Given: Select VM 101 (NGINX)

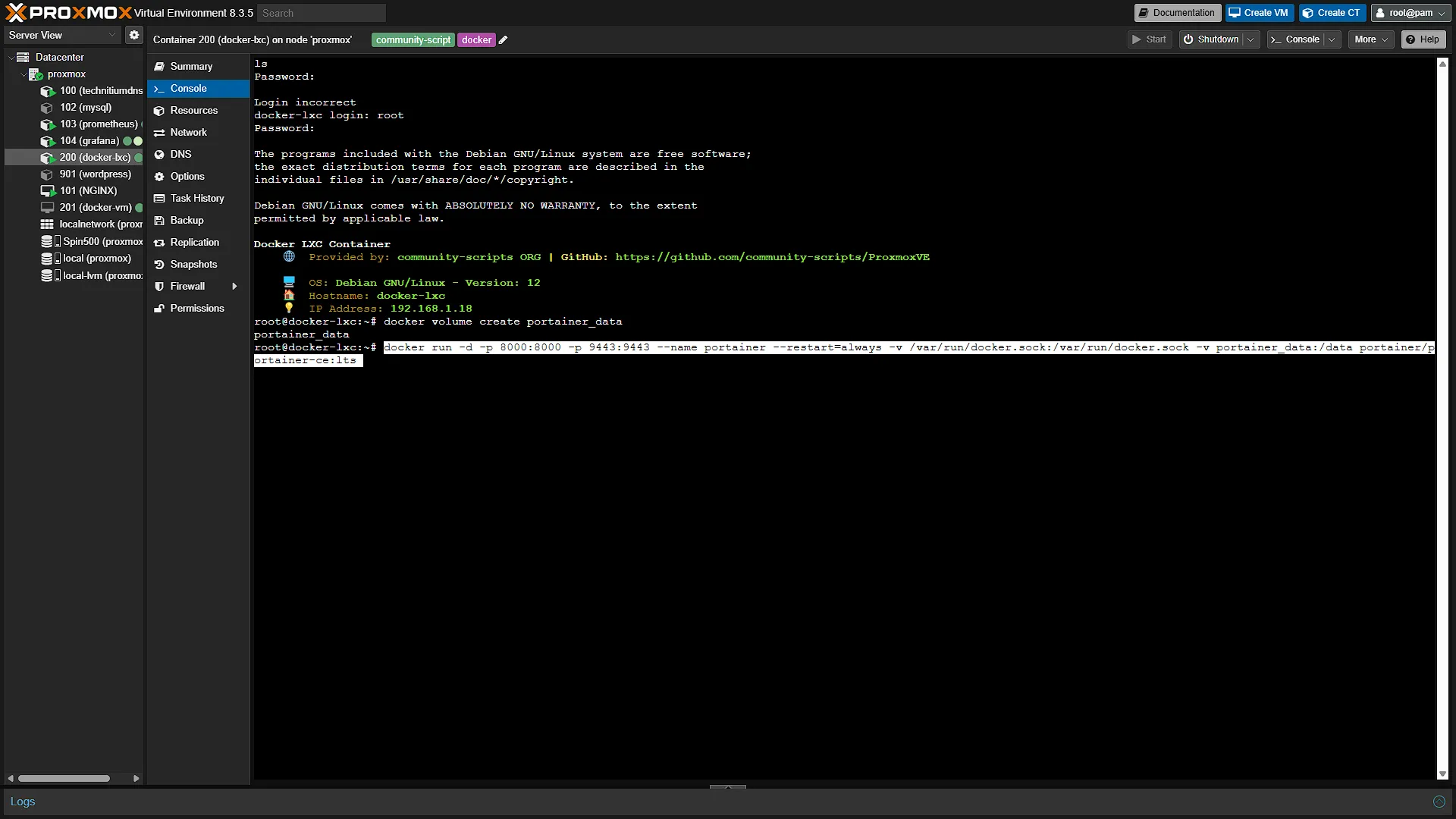Looking at the screenshot, I should tap(79, 190).
